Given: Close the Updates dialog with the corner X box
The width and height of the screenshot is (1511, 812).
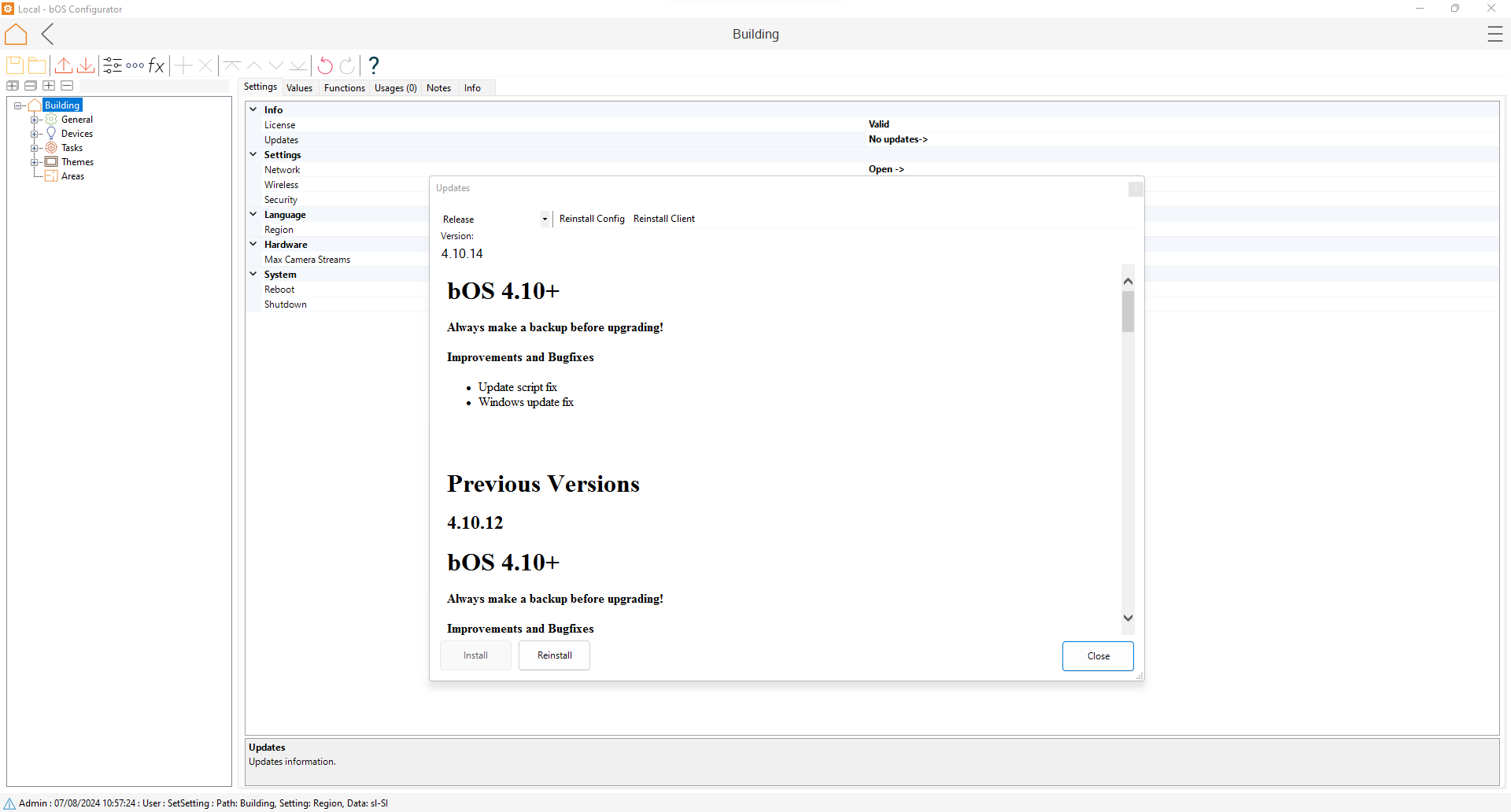Looking at the screenshot, I should coord(1136,189).
